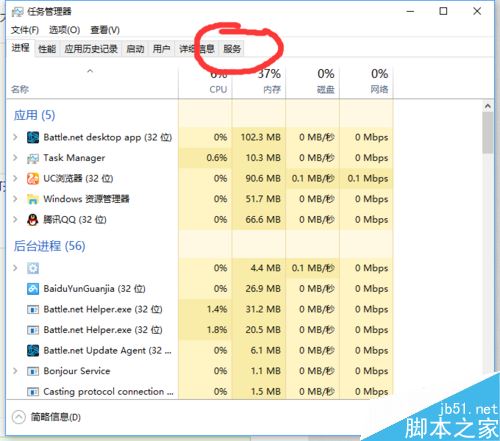The image size is (500, 441).
Task: Click the 31.2 MB memory cell
Action: (x=259, y=309)
